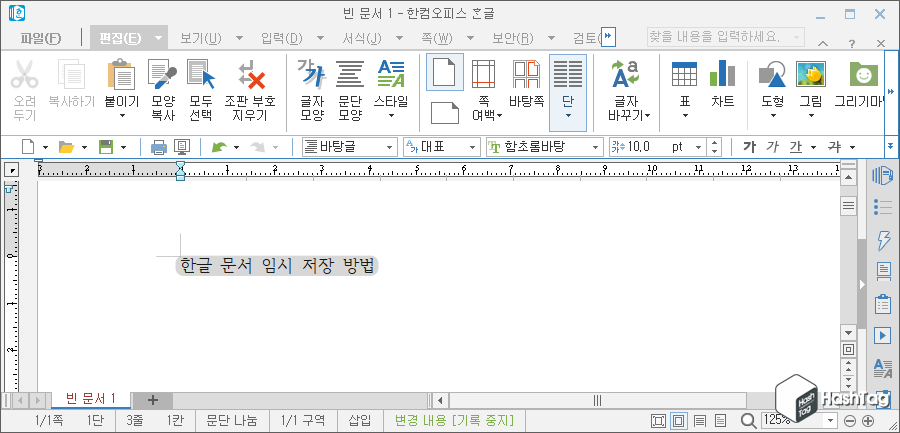Open the font size 10.0 pt dropdown
900x433 pixels.
coord(698,147)
